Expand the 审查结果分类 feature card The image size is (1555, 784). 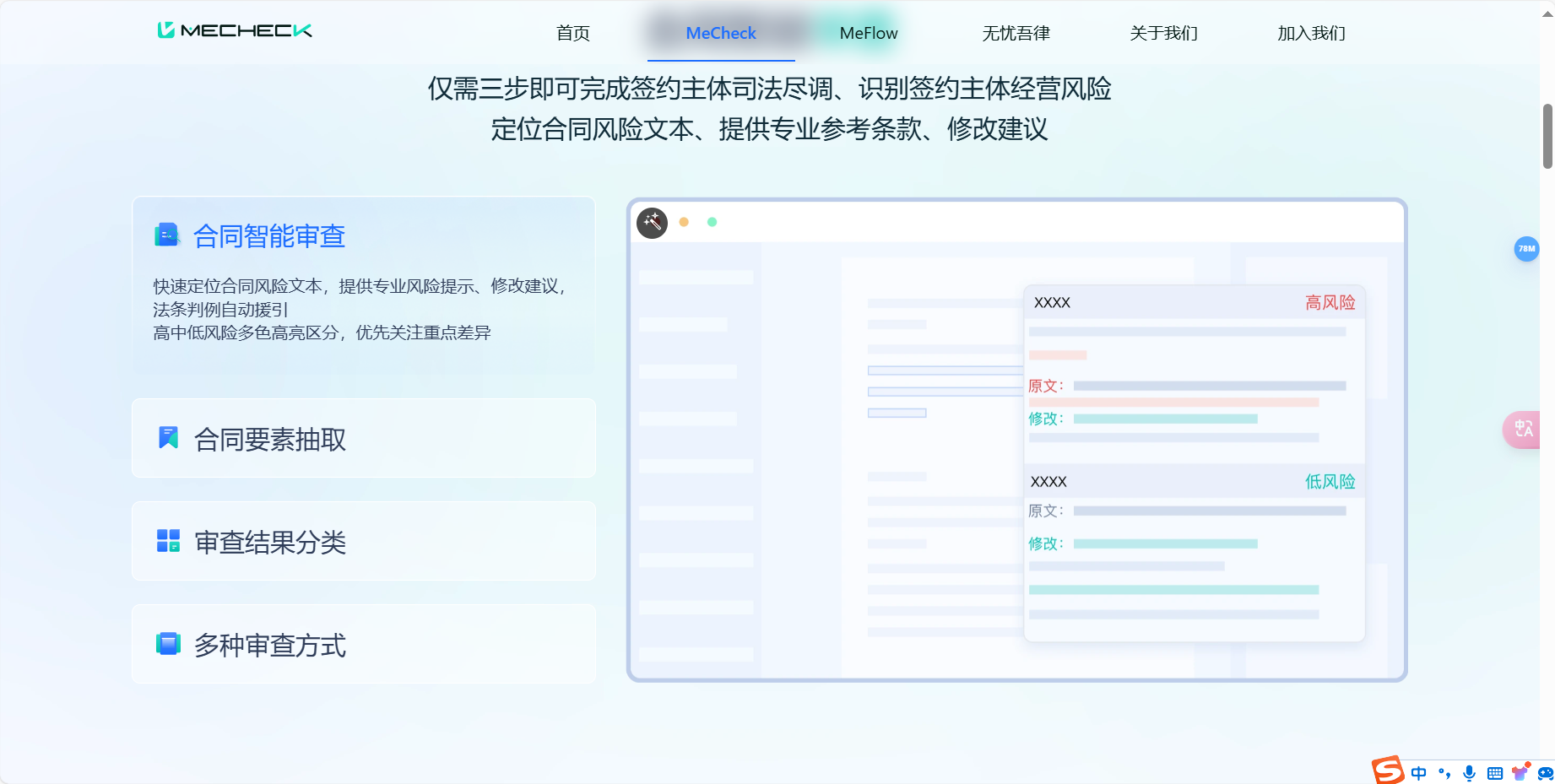click(x=363, y=541)
